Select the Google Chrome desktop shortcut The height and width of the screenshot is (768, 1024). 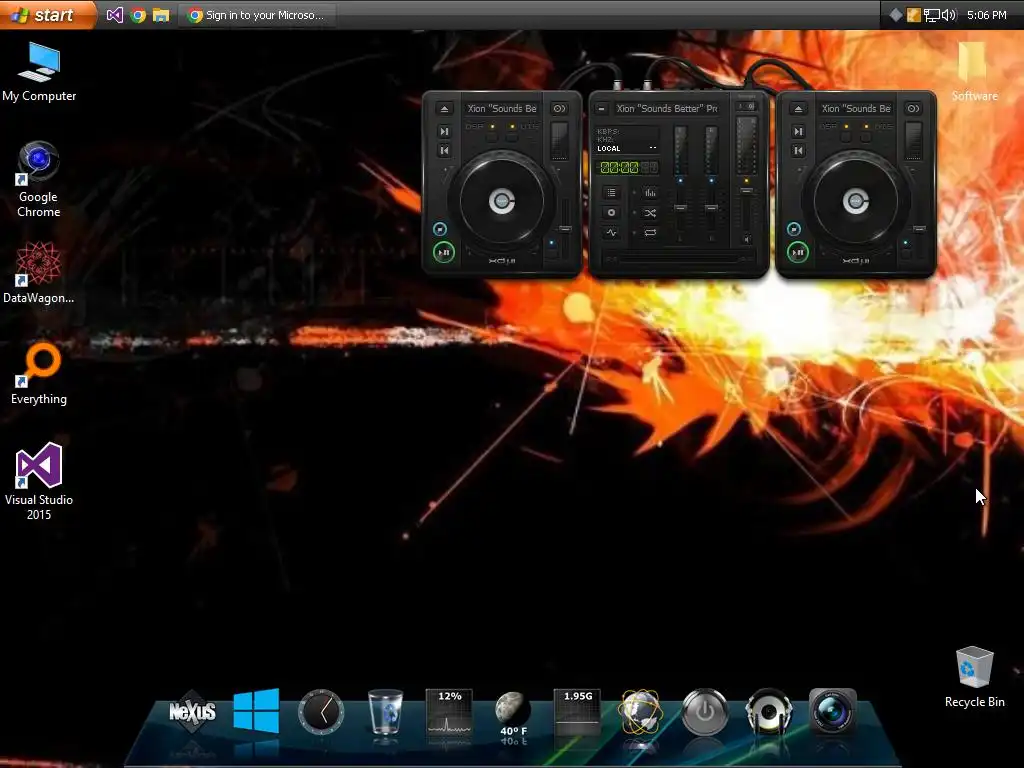click(x=39, y=179)
